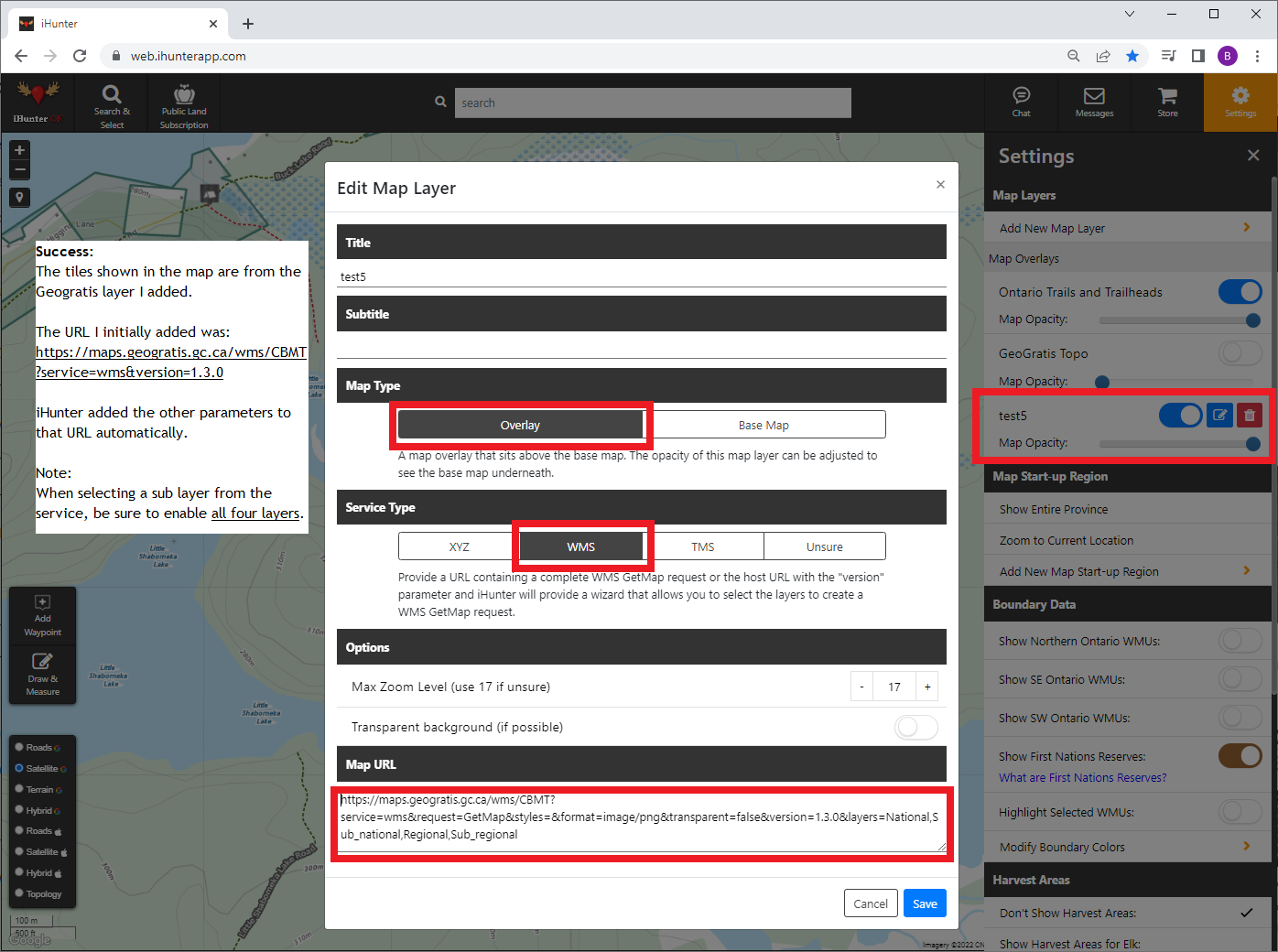Zoom in on the map
Viewport: 1278px width, 952px height.
(19, 150)
